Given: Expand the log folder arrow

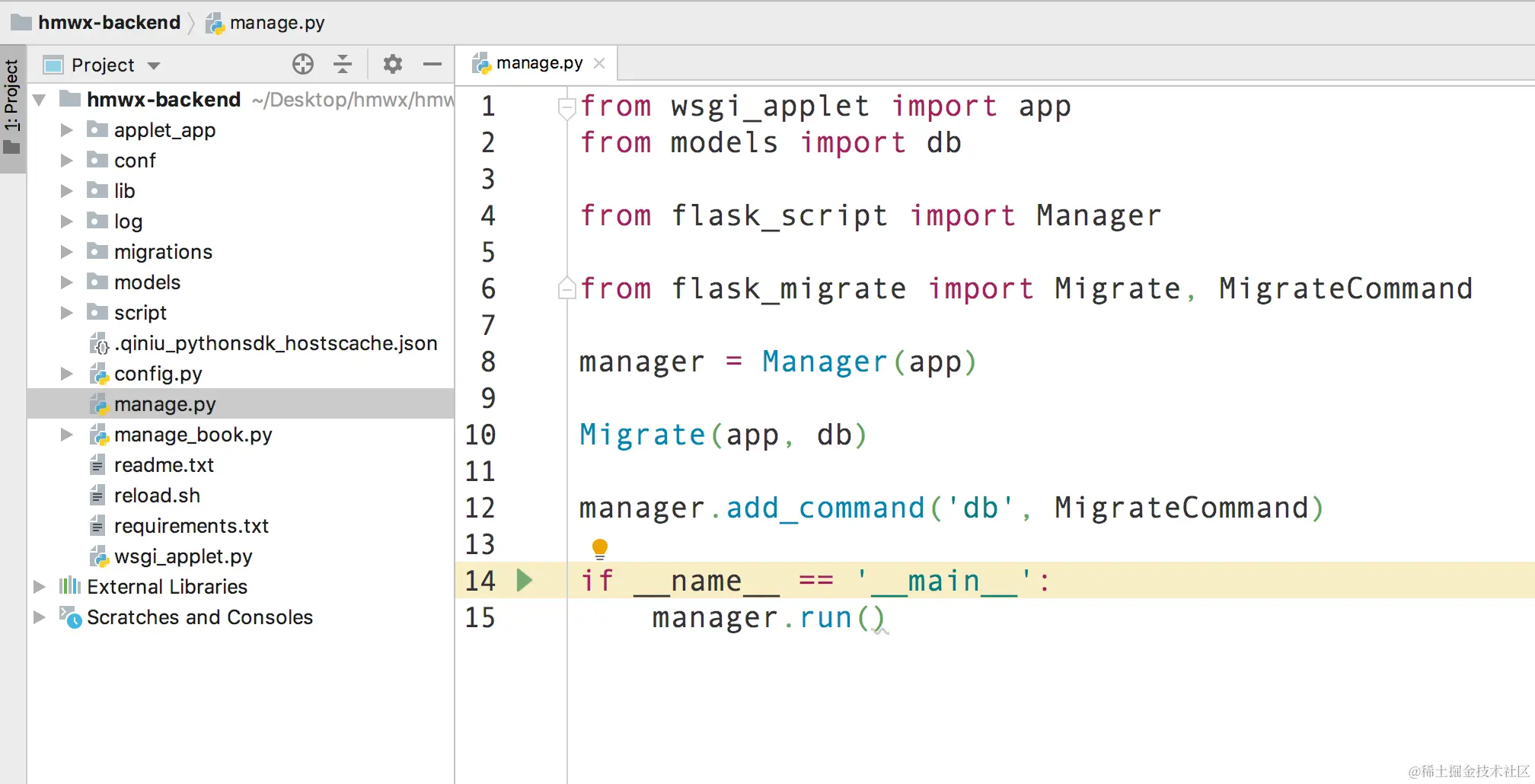Looking at the screenshot, I should [x=66, y=221].
